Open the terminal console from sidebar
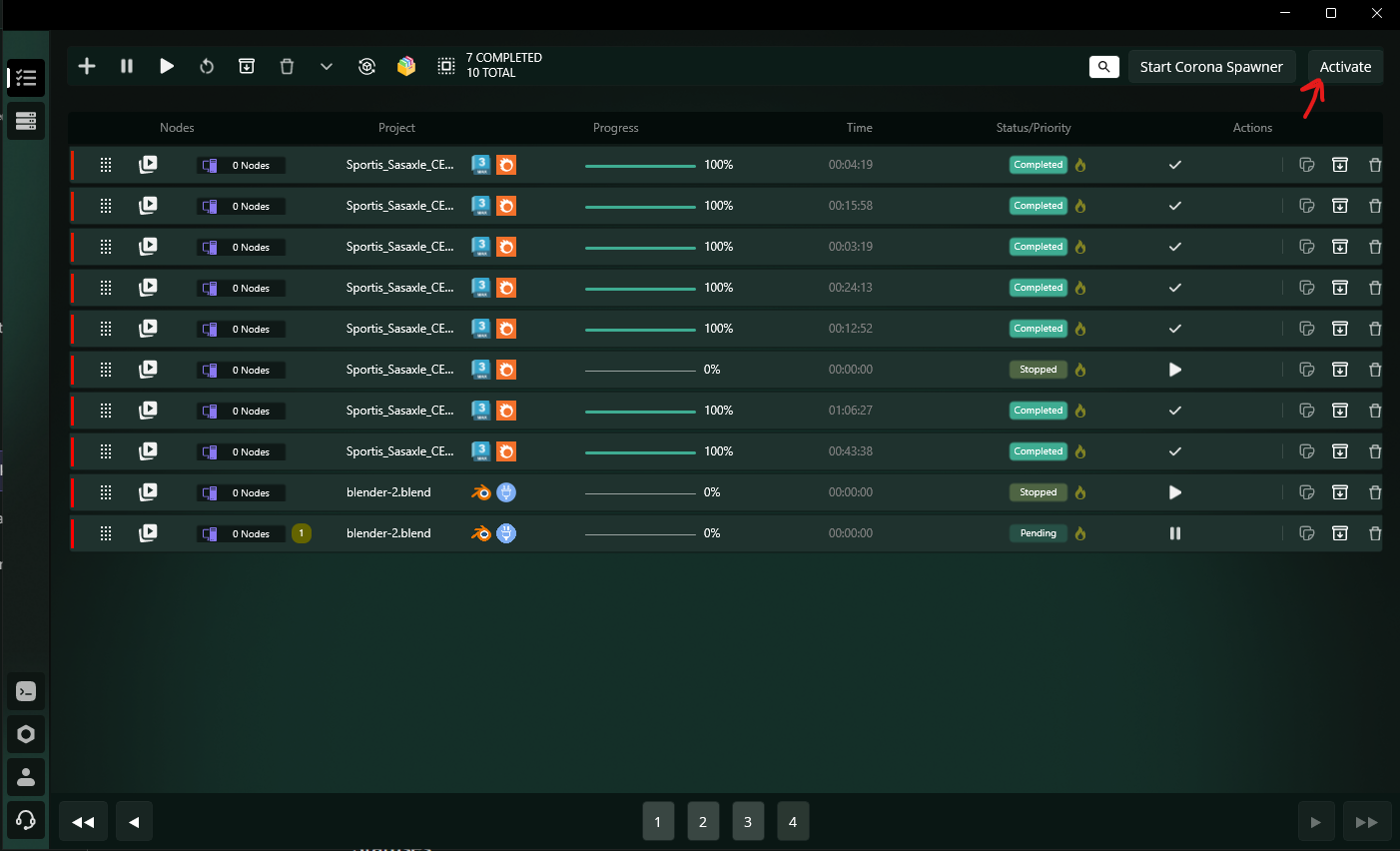Viewport: 1400px width, 851px height. pos(26,691)
